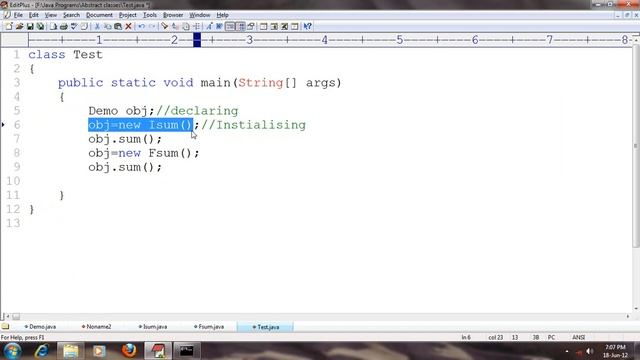Delete selection with the red X icon
The image size is (640, 360).
tap(128, 27)
